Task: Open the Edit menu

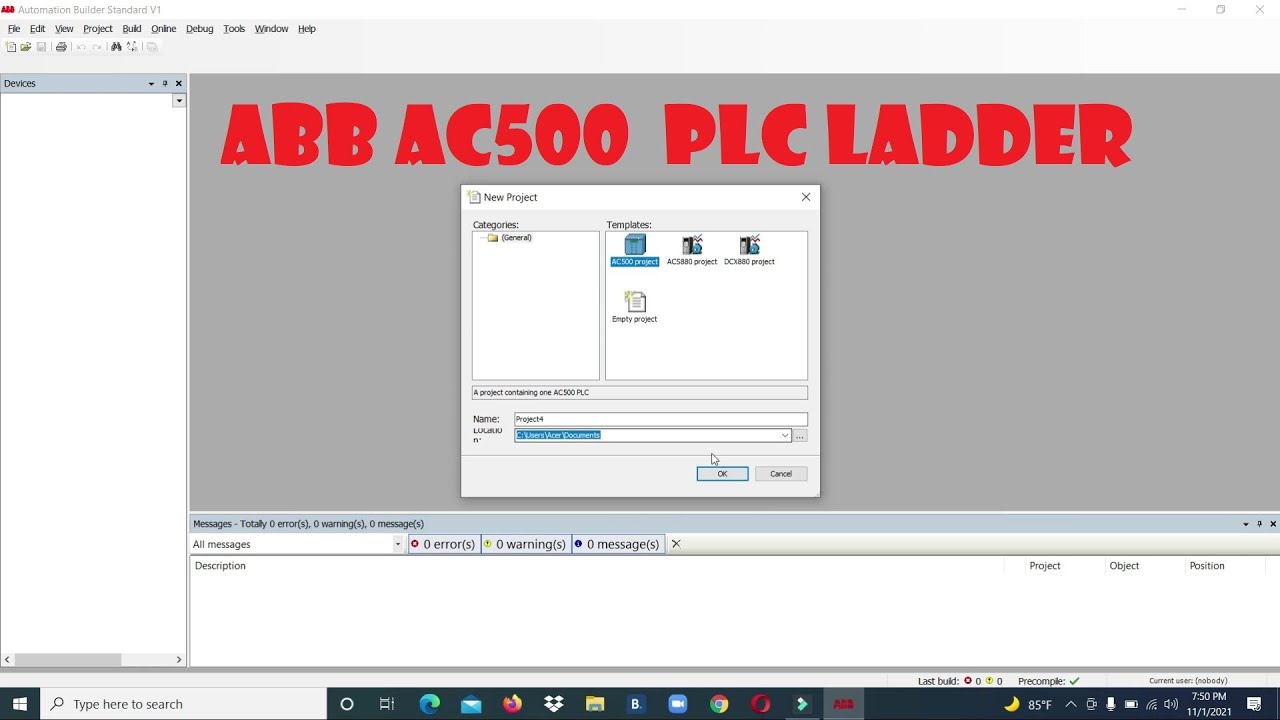Action: tap(38, 29)
